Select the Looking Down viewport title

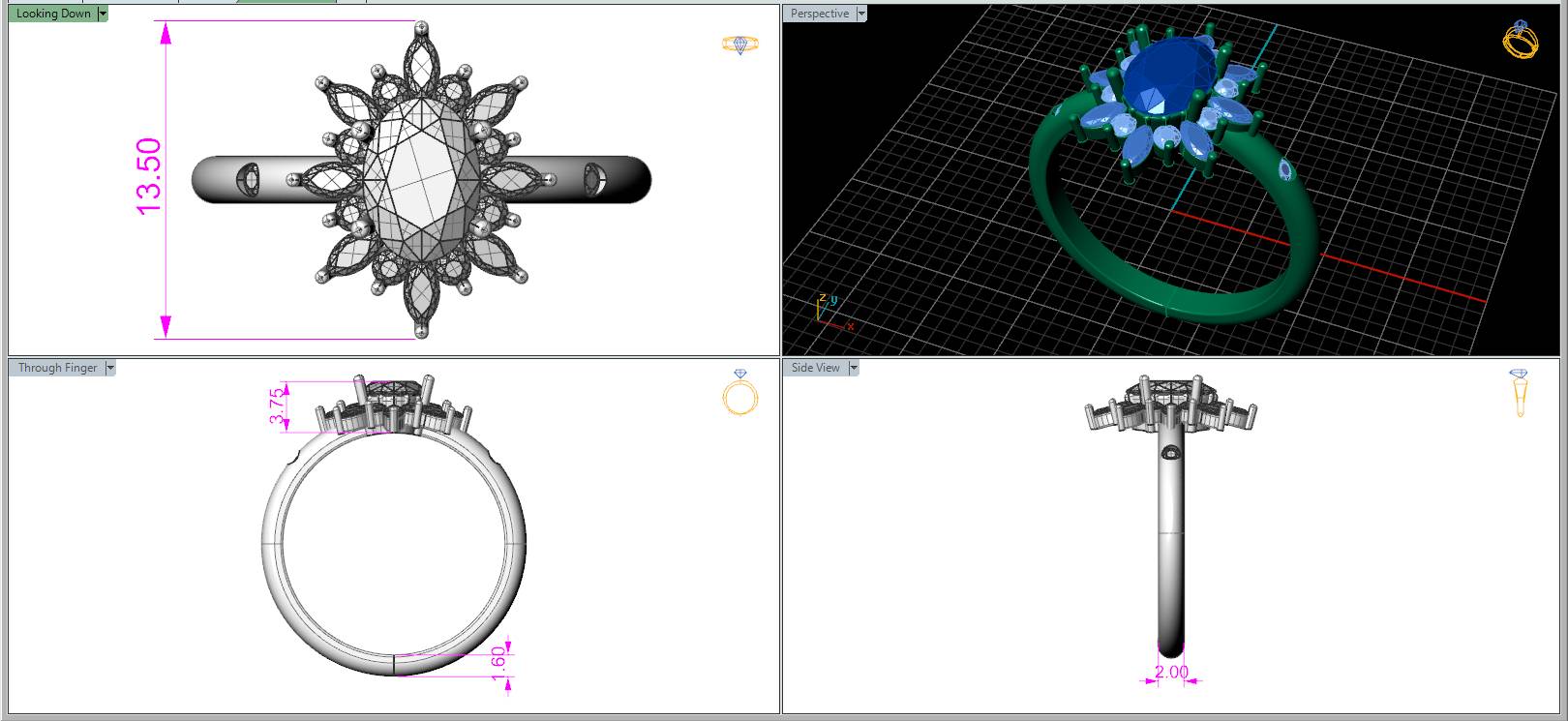53,14
